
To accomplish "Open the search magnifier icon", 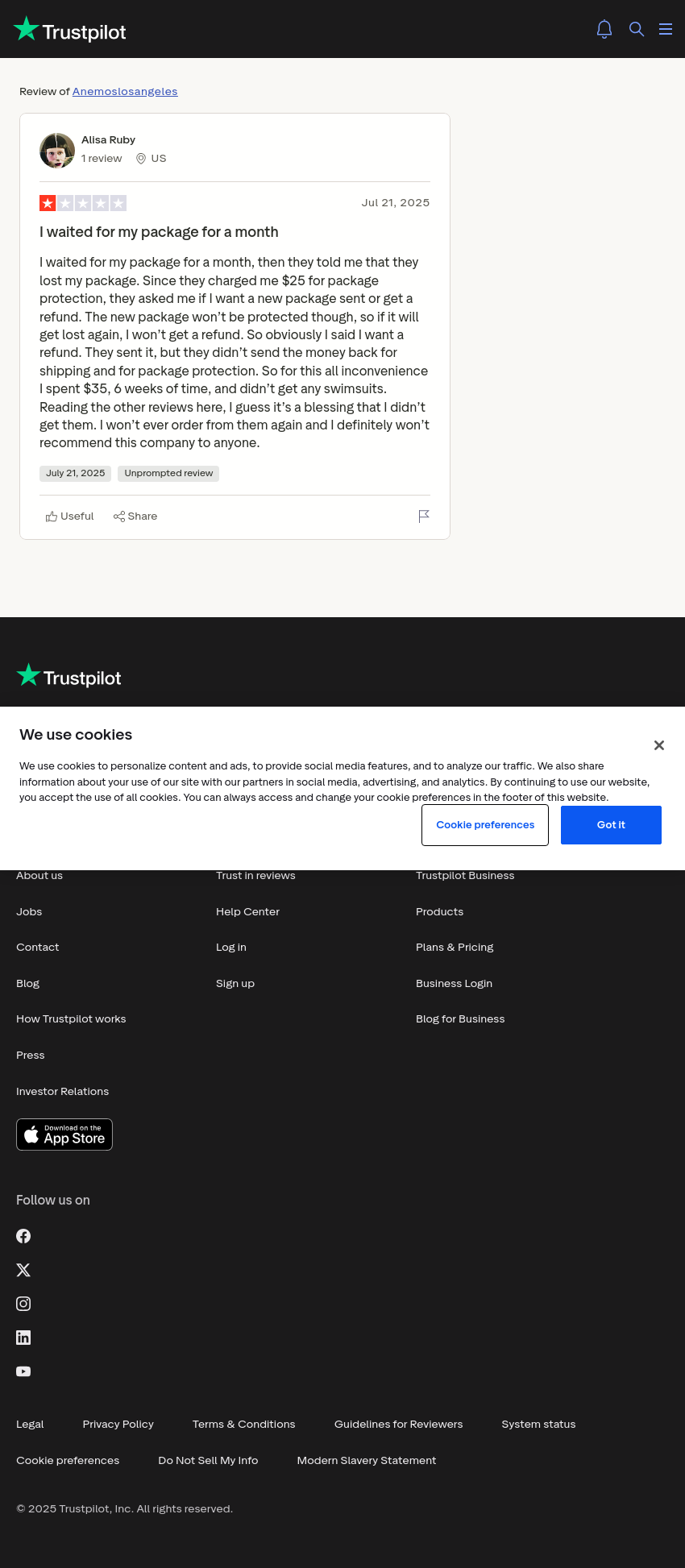I will pyautogui.click(x=637, y=29).
